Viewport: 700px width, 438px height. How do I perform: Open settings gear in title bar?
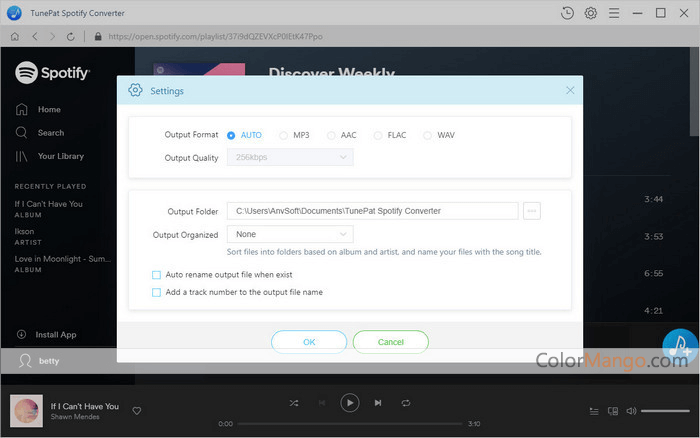click(591, 13)
